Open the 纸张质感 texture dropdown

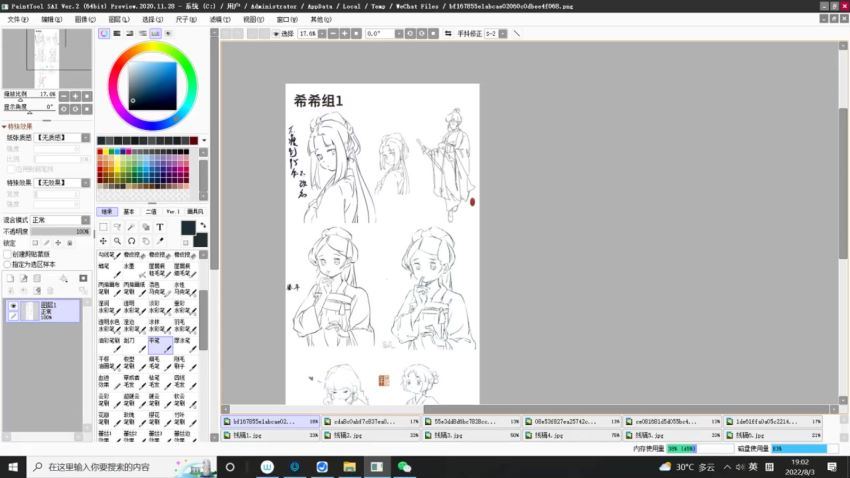pos(86,138)
